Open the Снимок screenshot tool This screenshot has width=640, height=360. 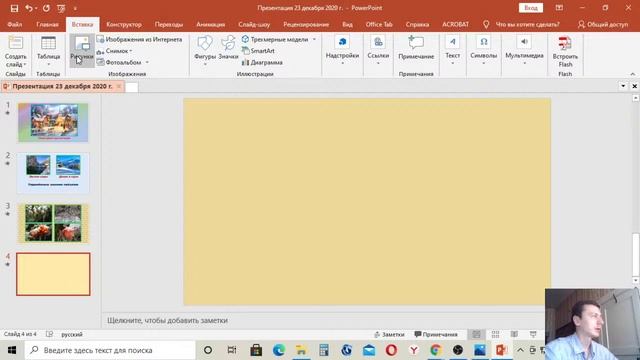[x=114, y=51]
